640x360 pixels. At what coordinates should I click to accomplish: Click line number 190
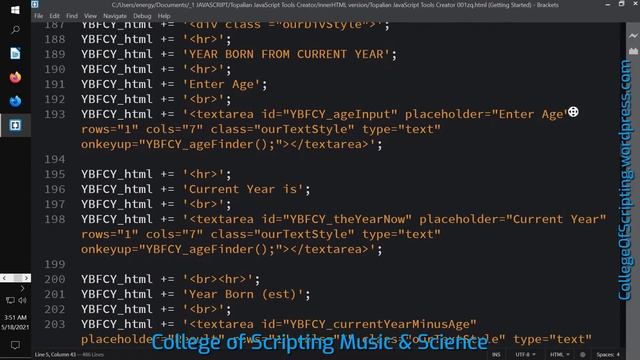55,69
